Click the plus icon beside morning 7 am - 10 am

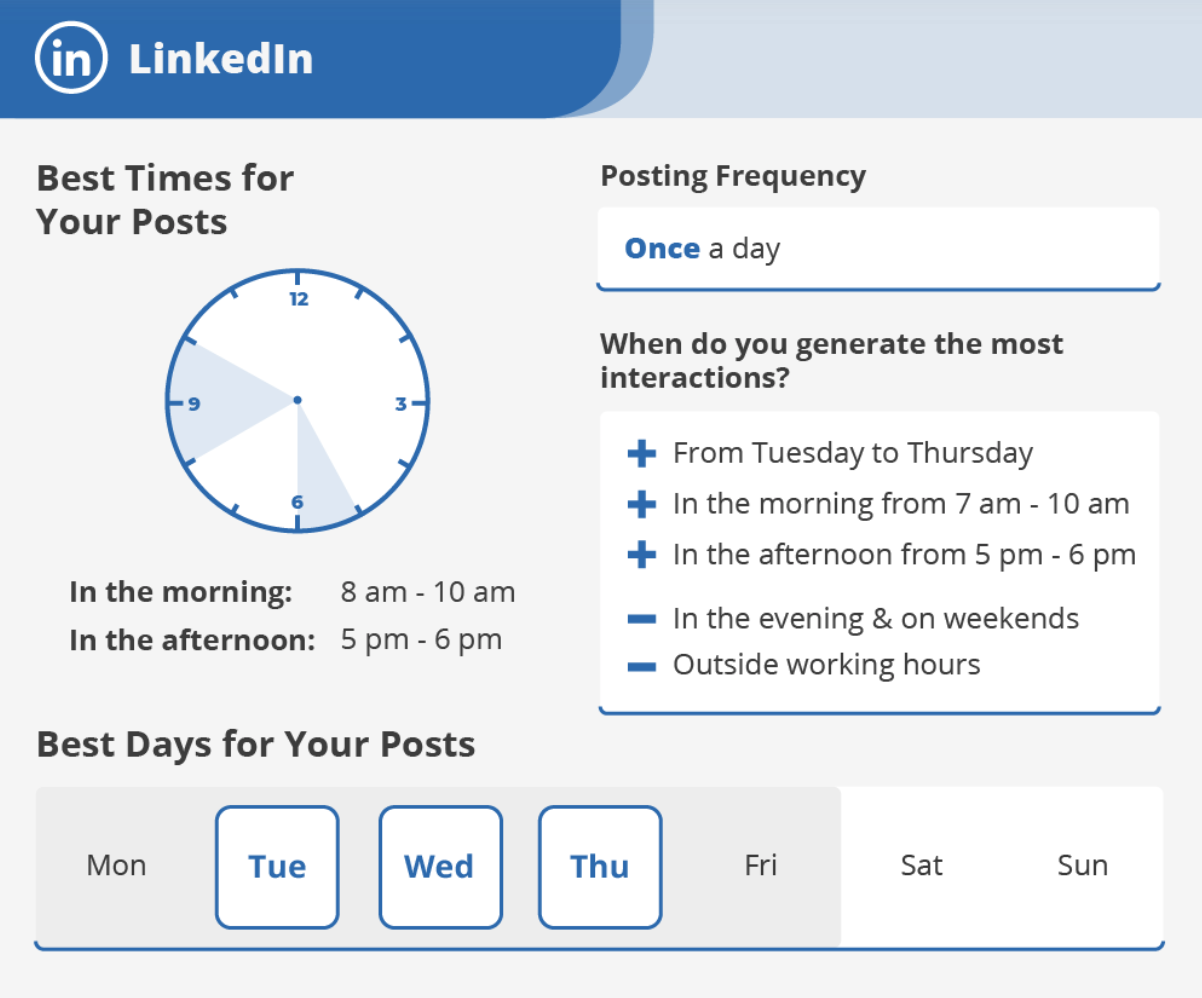641,504
